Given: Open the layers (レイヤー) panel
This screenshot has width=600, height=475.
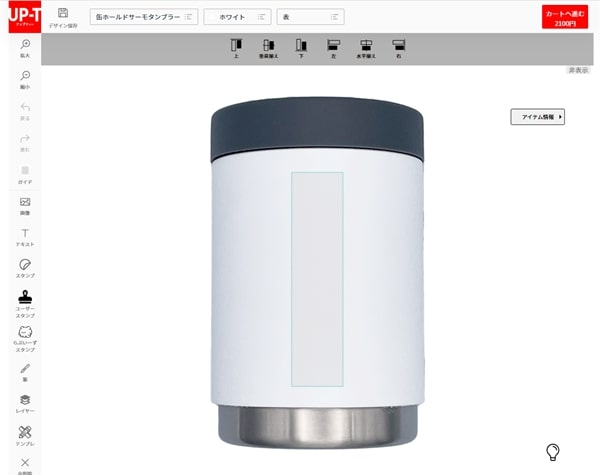Looking at the screenshot, I should 25,403.
